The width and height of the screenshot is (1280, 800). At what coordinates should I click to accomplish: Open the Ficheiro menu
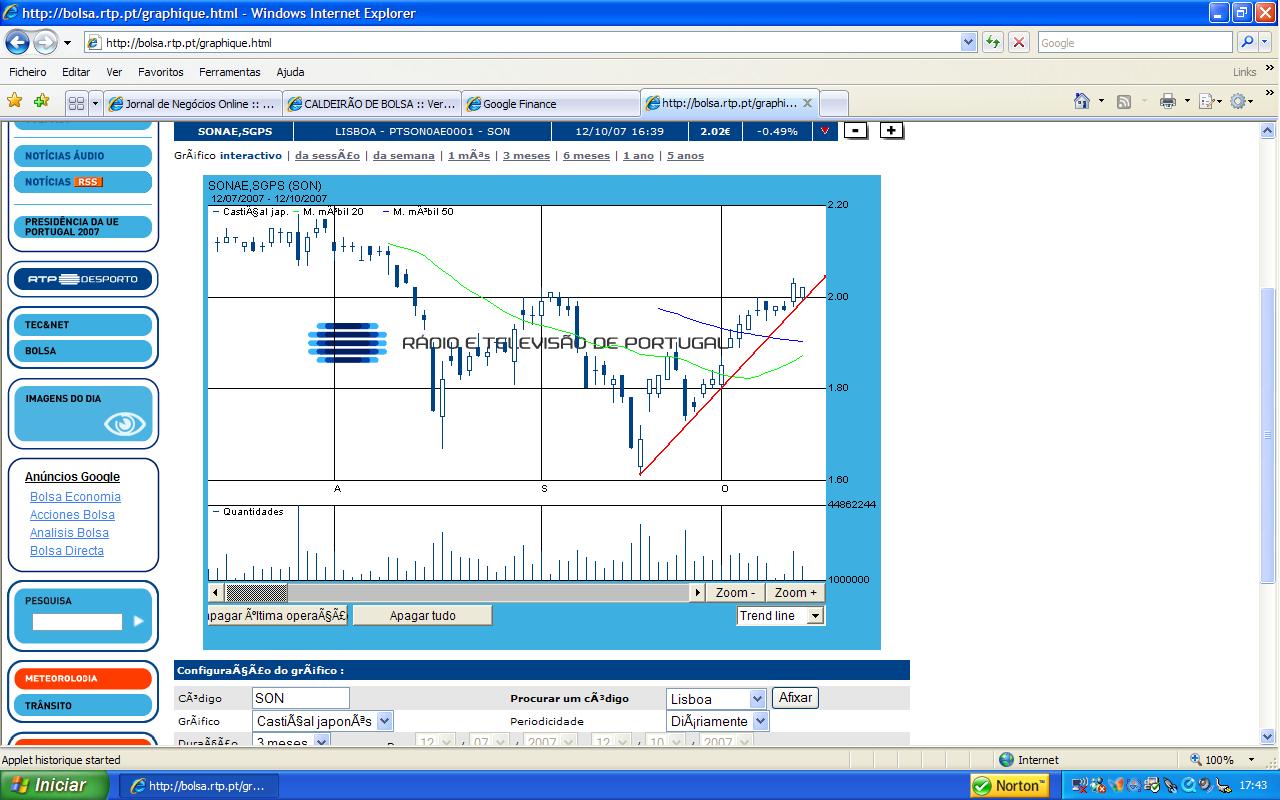point(28,72)
